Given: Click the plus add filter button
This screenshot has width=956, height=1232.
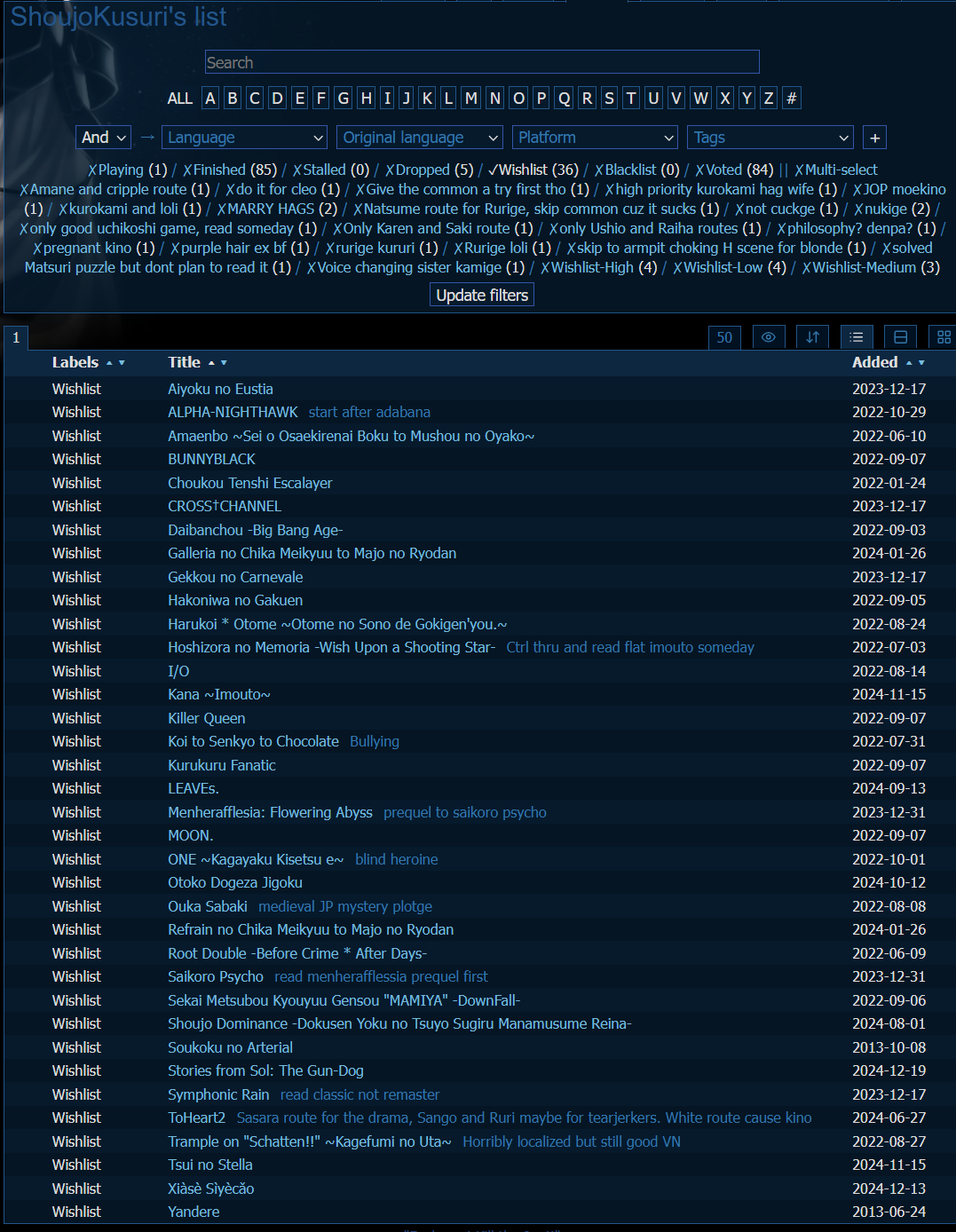Looking at the screenshot, I should (x=875, y=138).
